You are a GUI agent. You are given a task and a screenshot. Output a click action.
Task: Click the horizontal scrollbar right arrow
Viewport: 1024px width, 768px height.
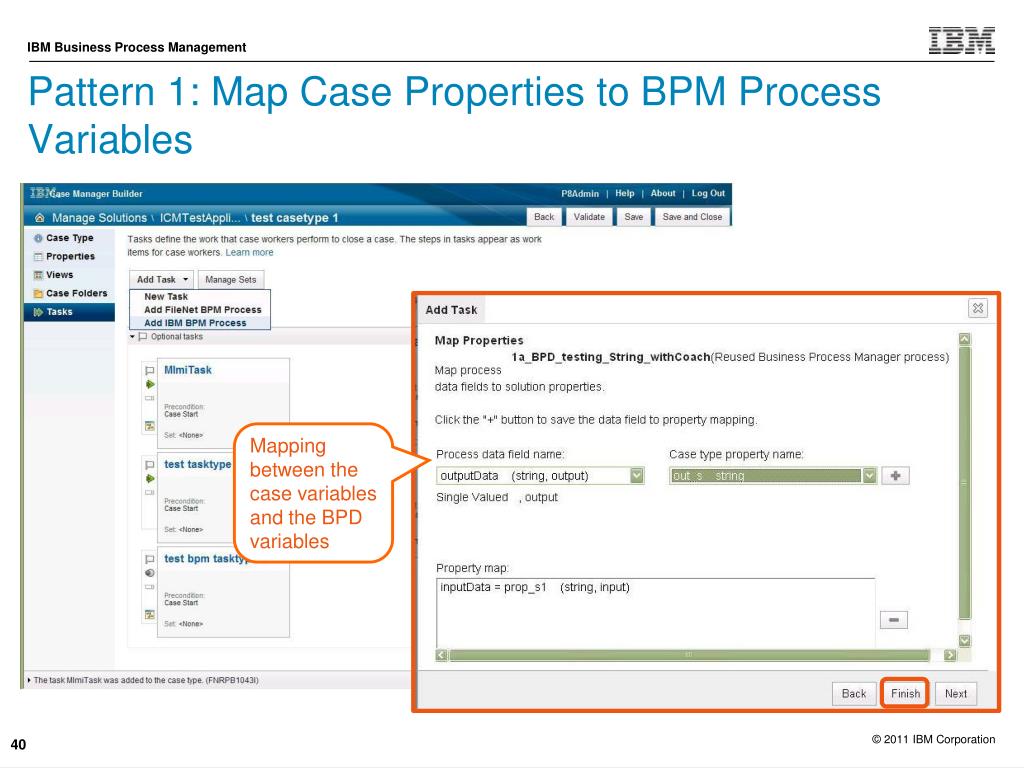[950, 655]
